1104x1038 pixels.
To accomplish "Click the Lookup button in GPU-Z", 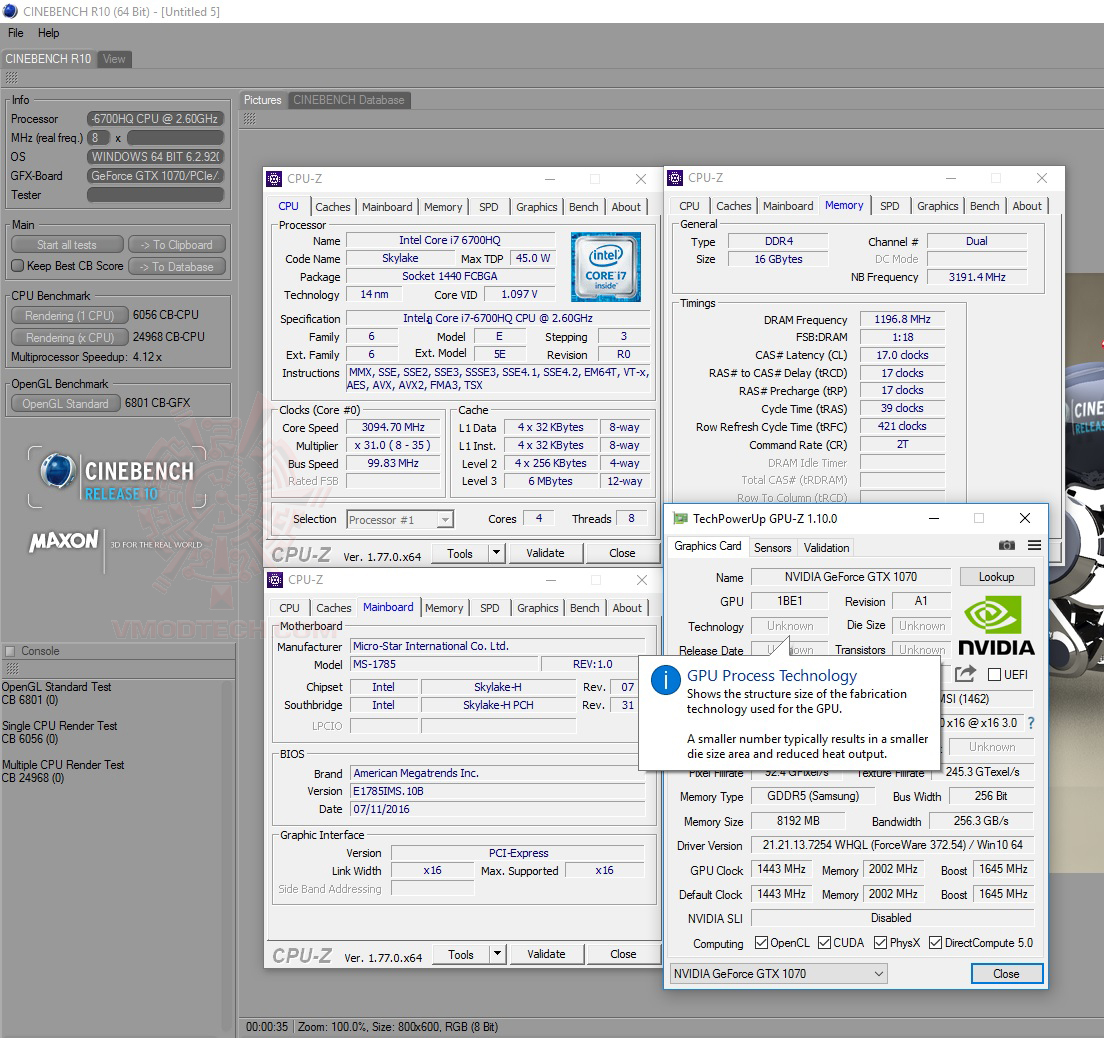I will point(996,577).
